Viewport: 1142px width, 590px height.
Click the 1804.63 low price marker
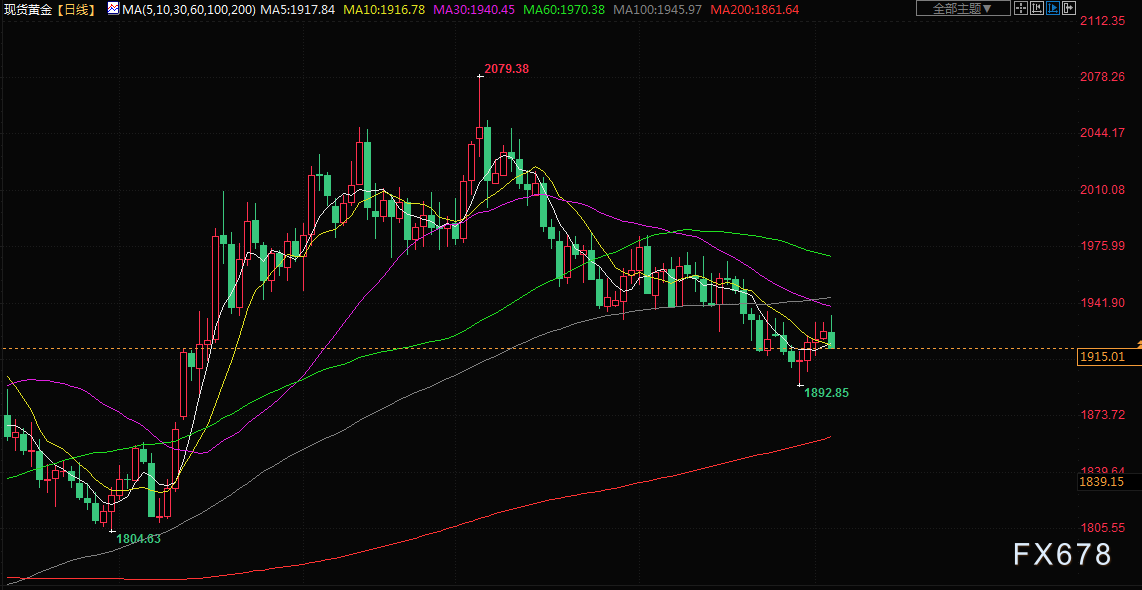[138, 538]
